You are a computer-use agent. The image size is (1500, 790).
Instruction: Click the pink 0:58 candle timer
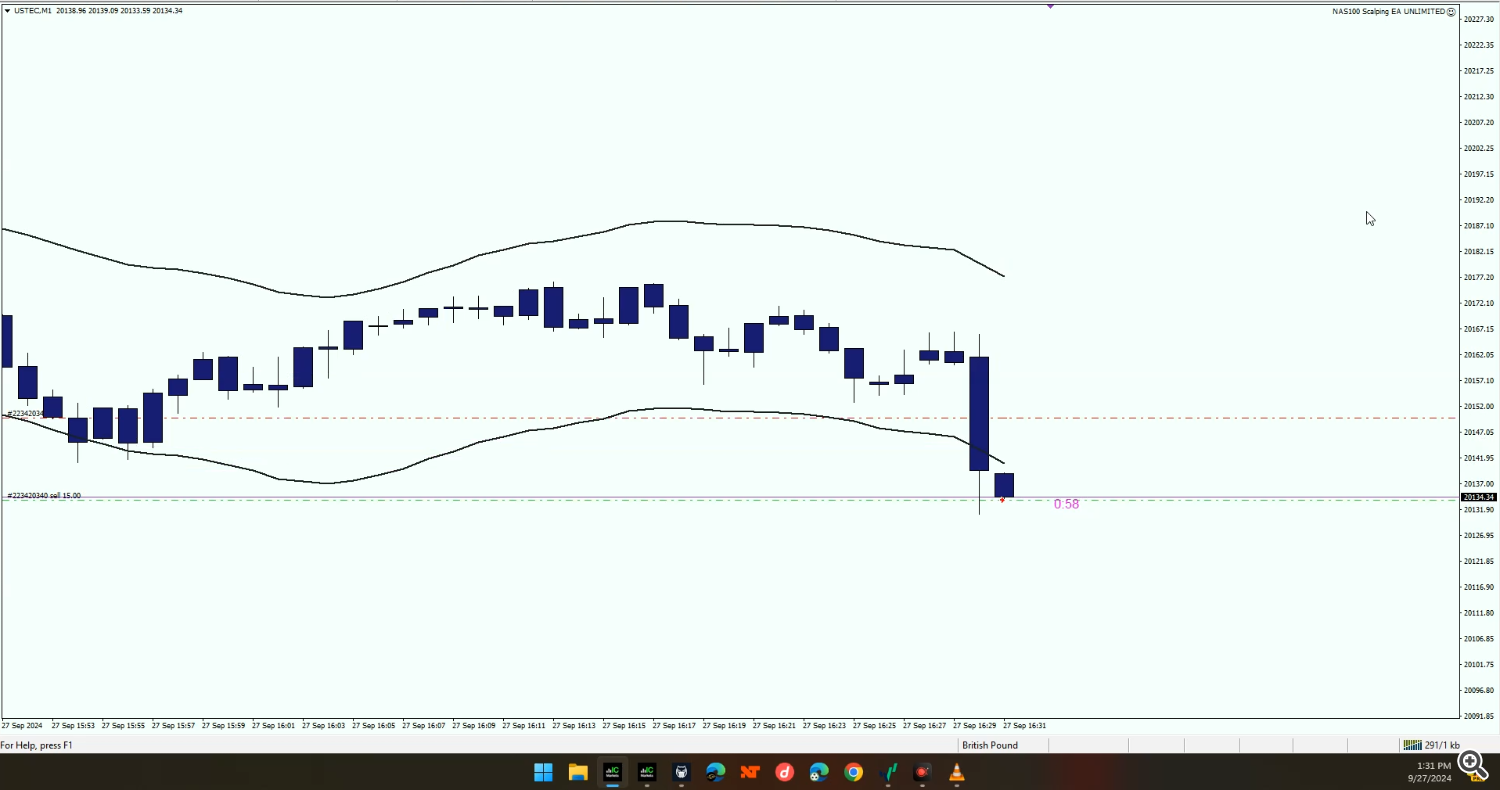(x=1066, y=504)
